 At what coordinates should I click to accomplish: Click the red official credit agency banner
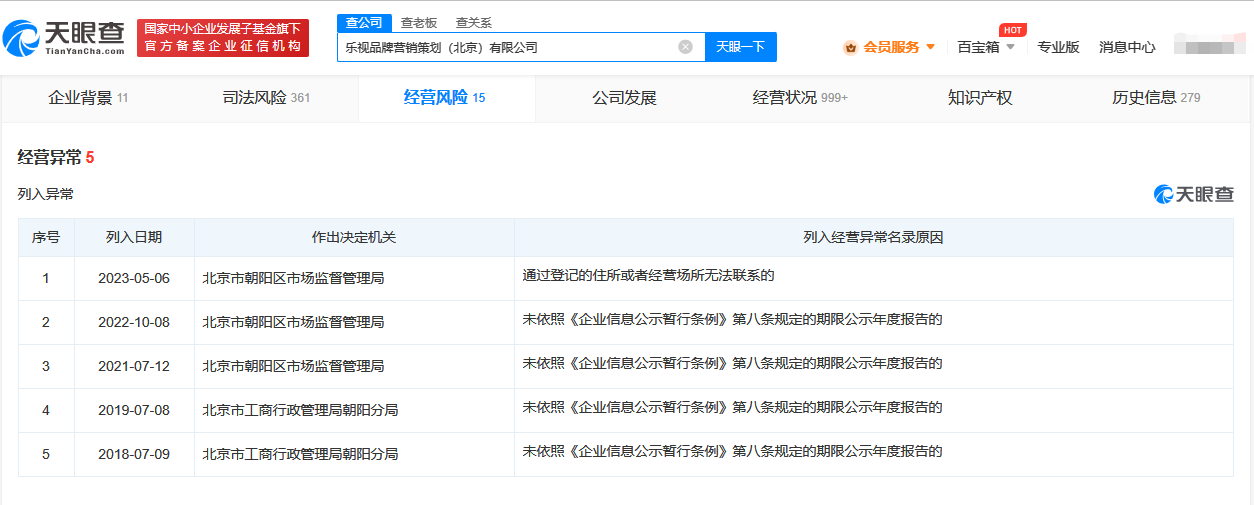click(223, 38)
